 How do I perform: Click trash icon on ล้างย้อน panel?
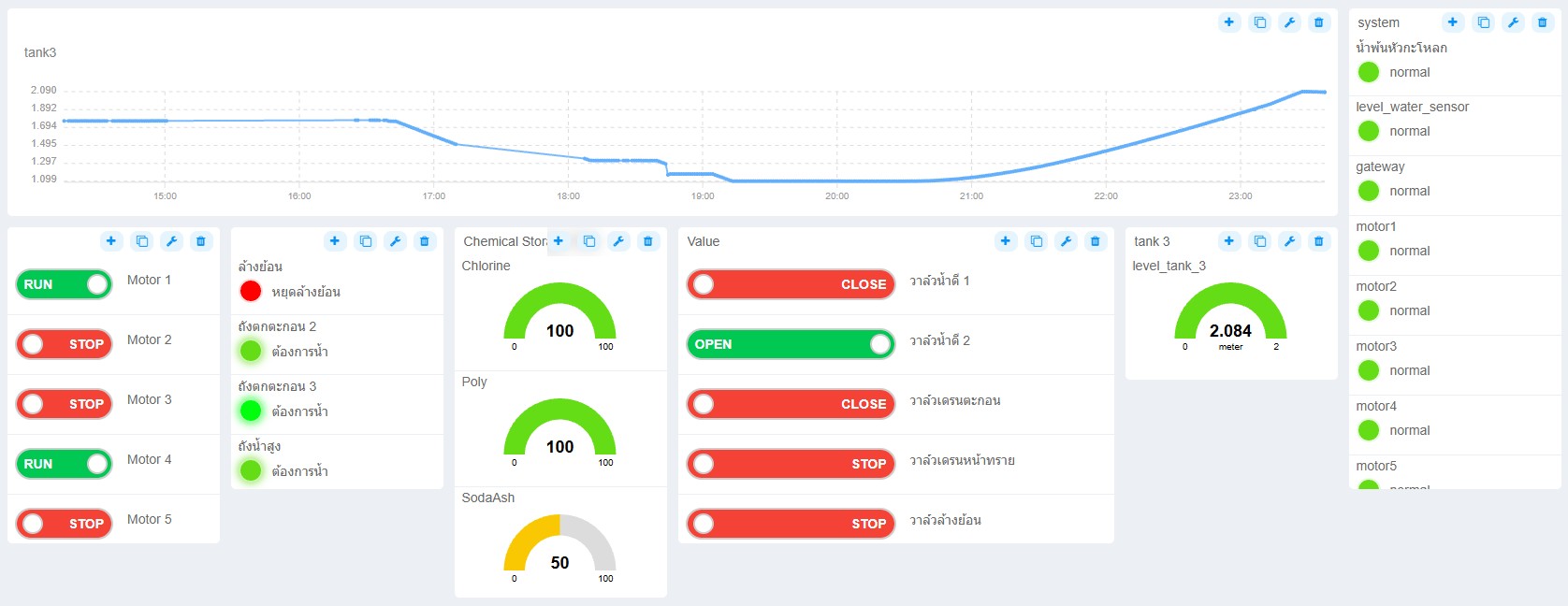pyautogui.click(x=425, y=241)
